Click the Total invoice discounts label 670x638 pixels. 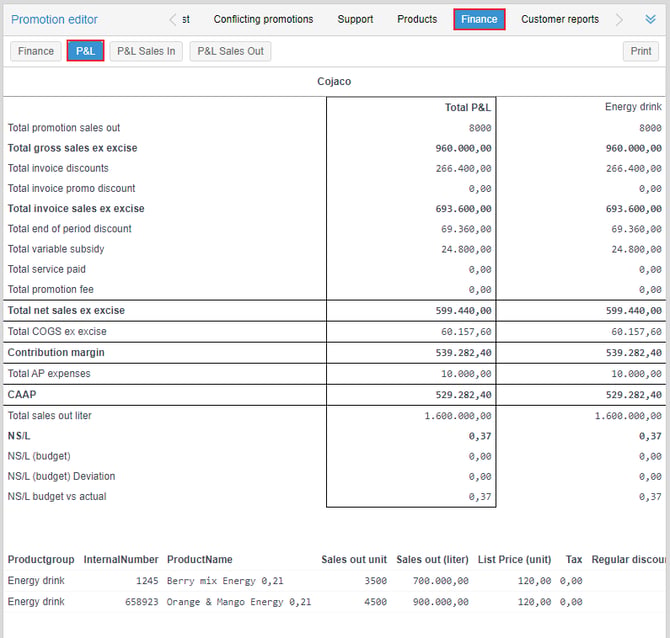pos(58,168)
